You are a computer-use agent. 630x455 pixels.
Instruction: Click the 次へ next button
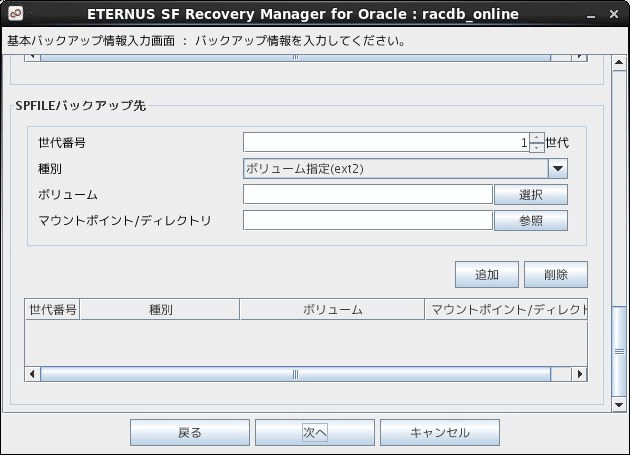[x=315, y=432]
